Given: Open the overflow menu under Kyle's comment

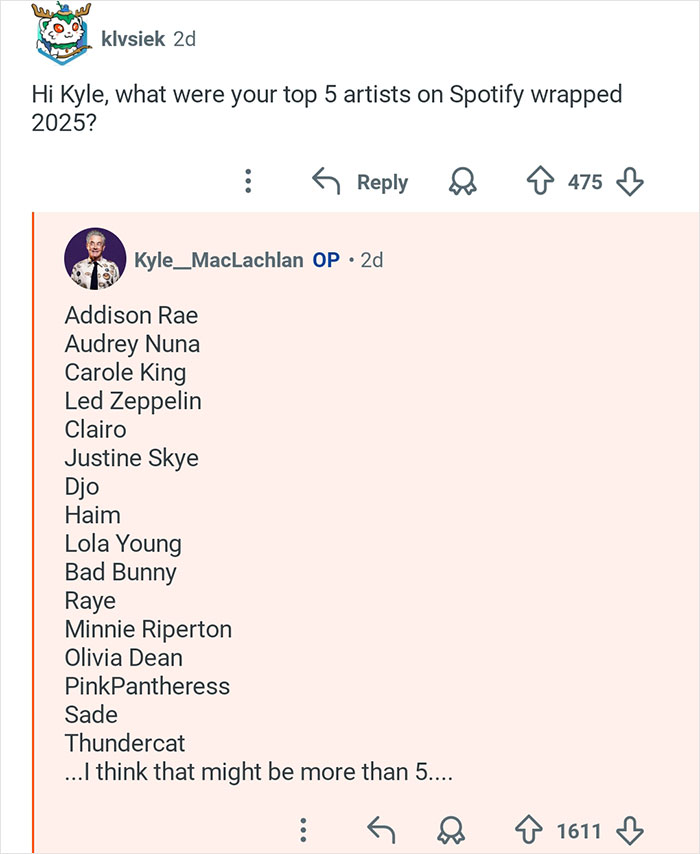Looking at the screenshot, I should 303,830.
